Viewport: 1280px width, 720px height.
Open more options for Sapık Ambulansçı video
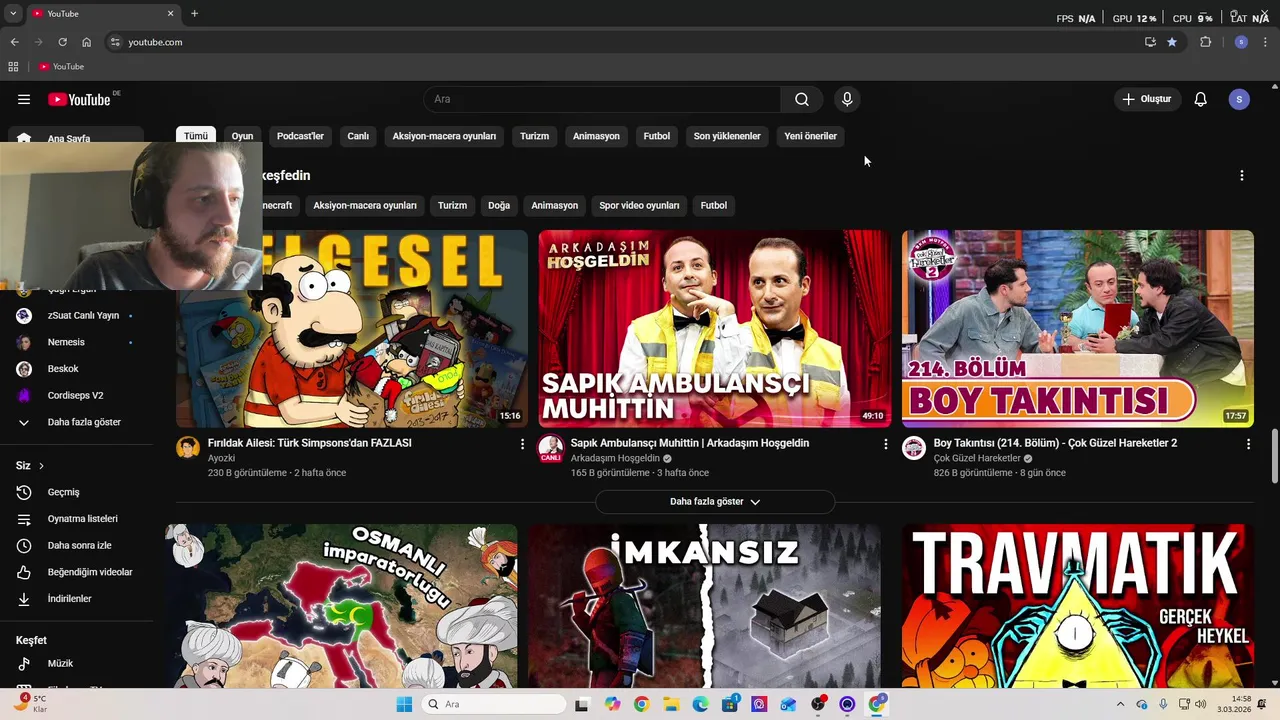[x=885, y=444]
